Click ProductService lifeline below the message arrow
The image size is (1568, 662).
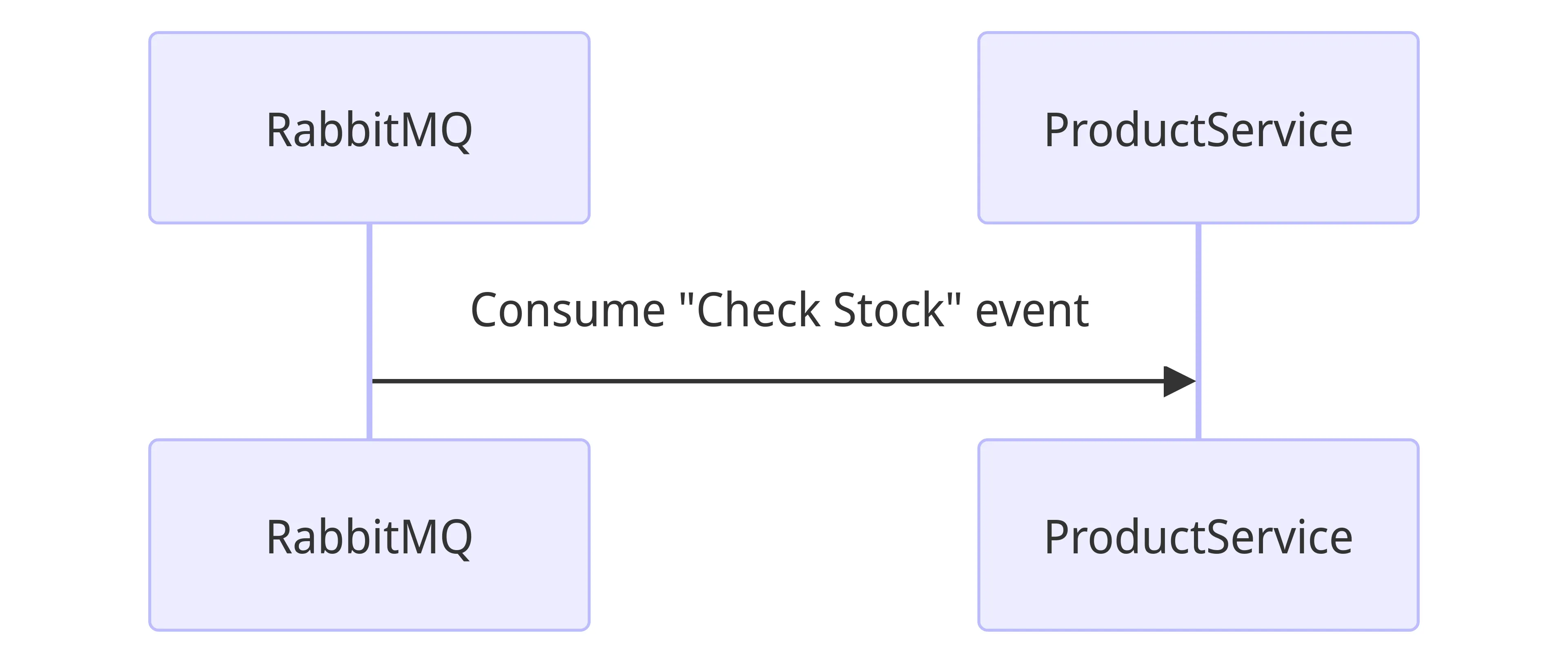coord(1198,414)
